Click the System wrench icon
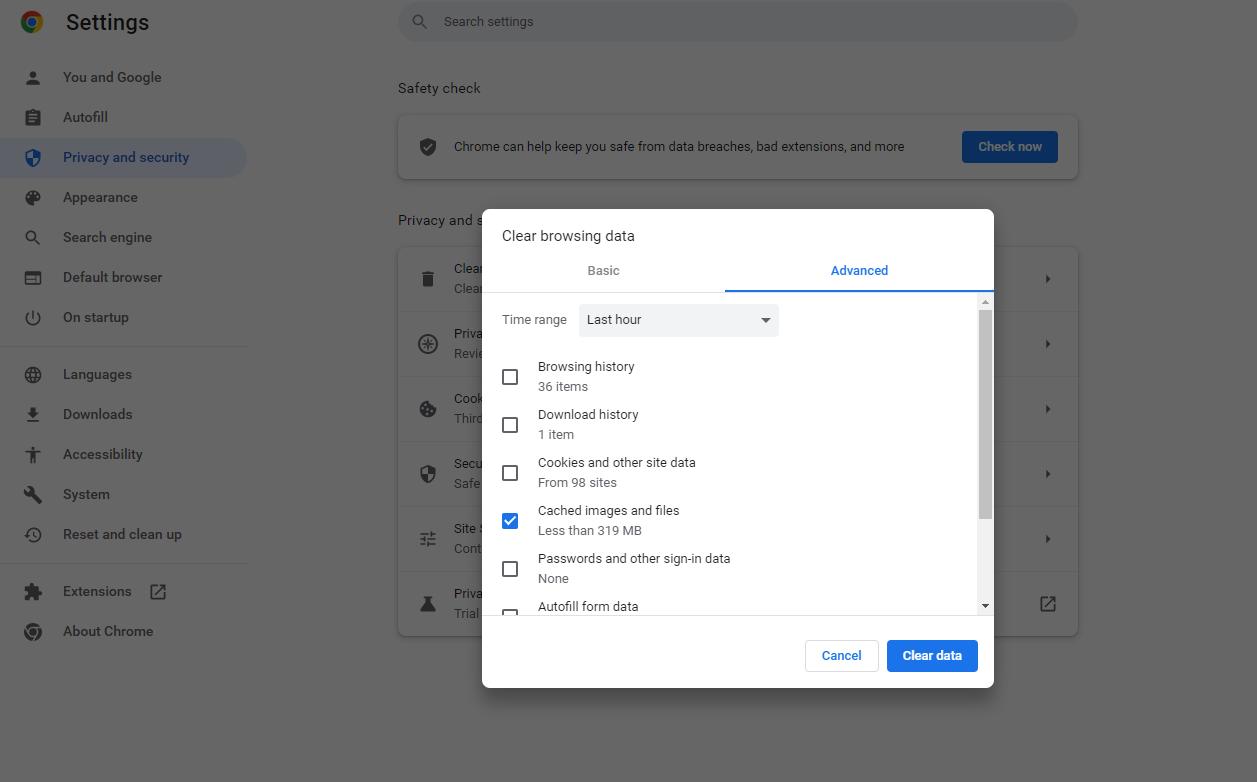 33,494
